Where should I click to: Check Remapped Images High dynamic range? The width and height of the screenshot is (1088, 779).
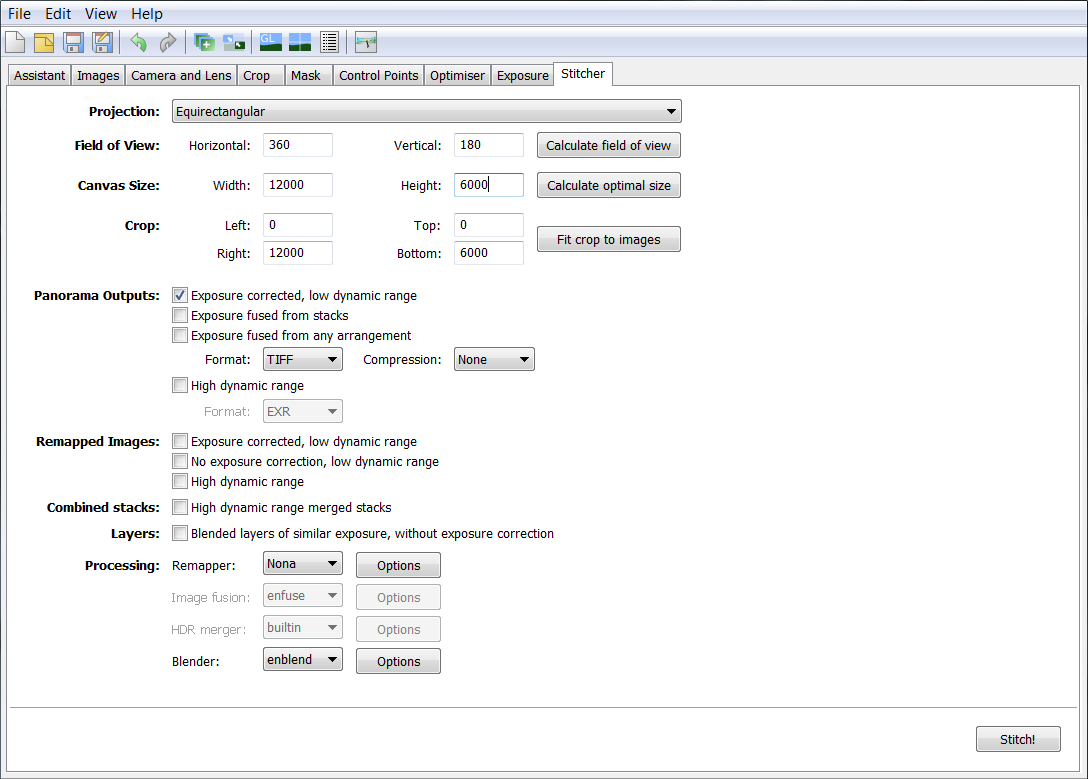tap(180, 481)
